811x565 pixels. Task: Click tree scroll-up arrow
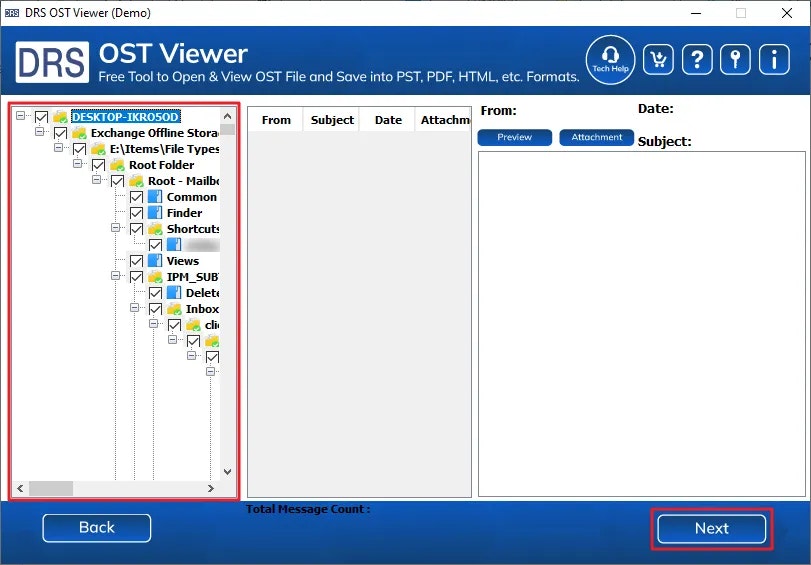pyautogui.click(x=228, y=115)
